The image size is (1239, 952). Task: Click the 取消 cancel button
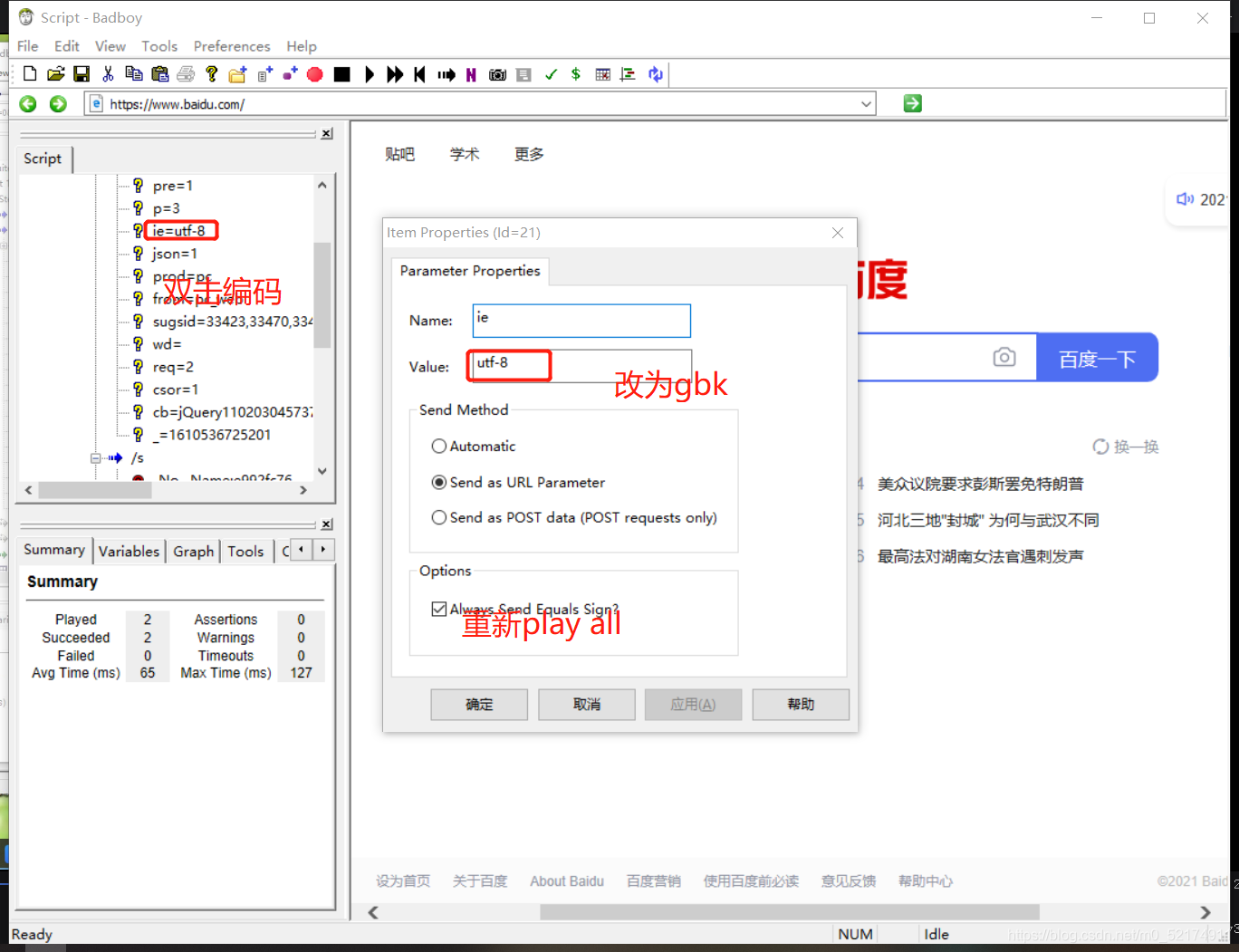586,704
